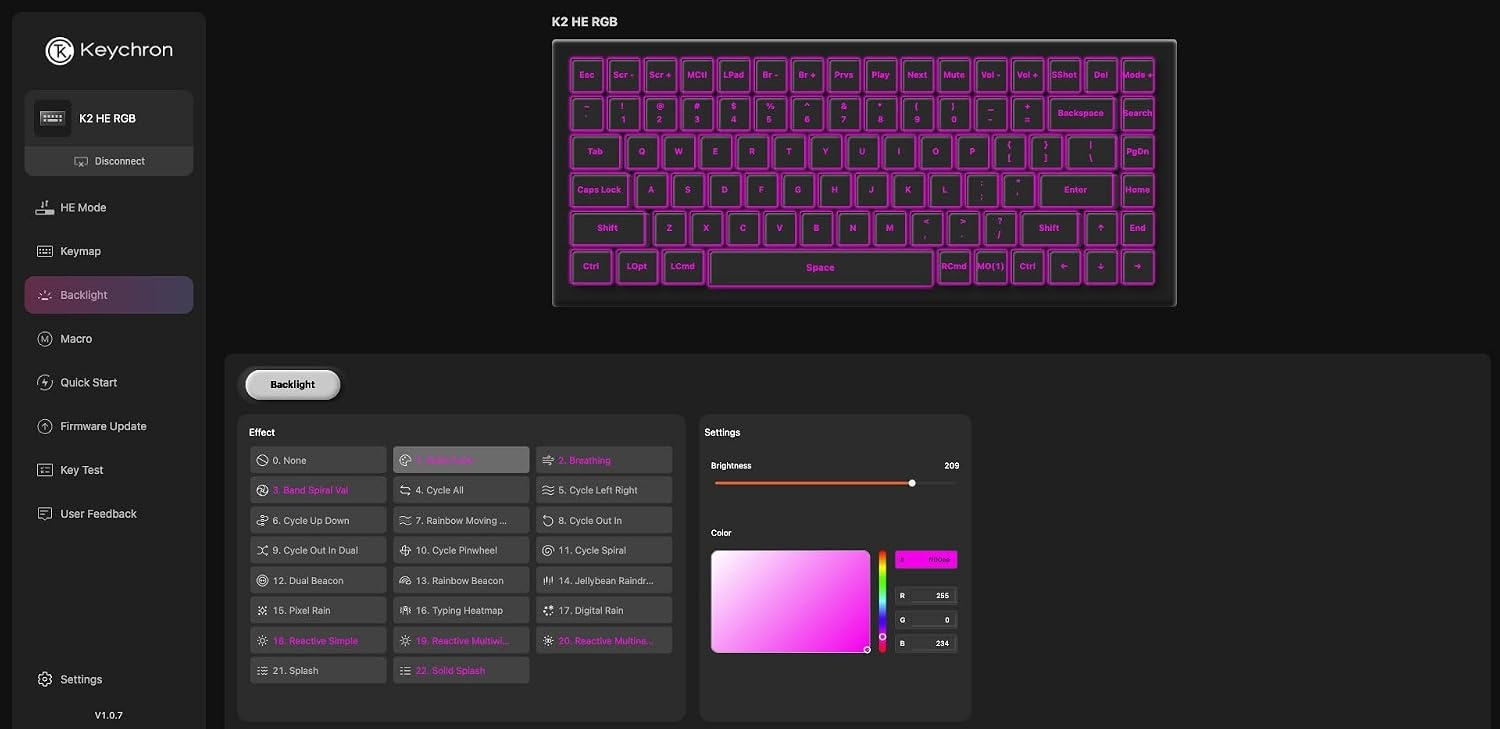
Task: Choose the Cycle All effect icon
Action: tap(405, 490)
